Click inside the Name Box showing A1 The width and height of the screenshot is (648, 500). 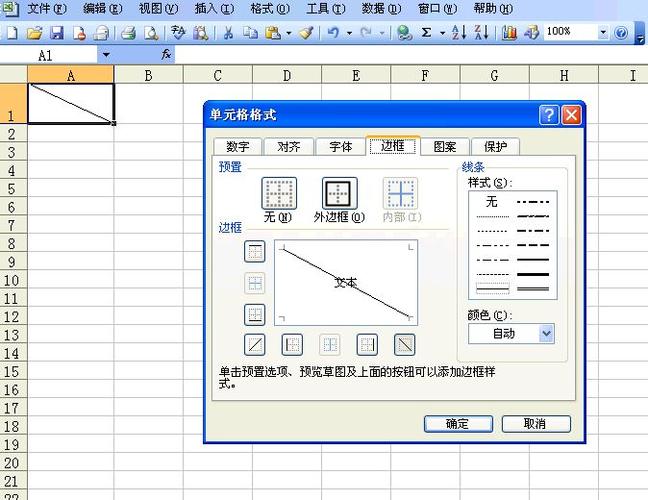click(49, 55)
